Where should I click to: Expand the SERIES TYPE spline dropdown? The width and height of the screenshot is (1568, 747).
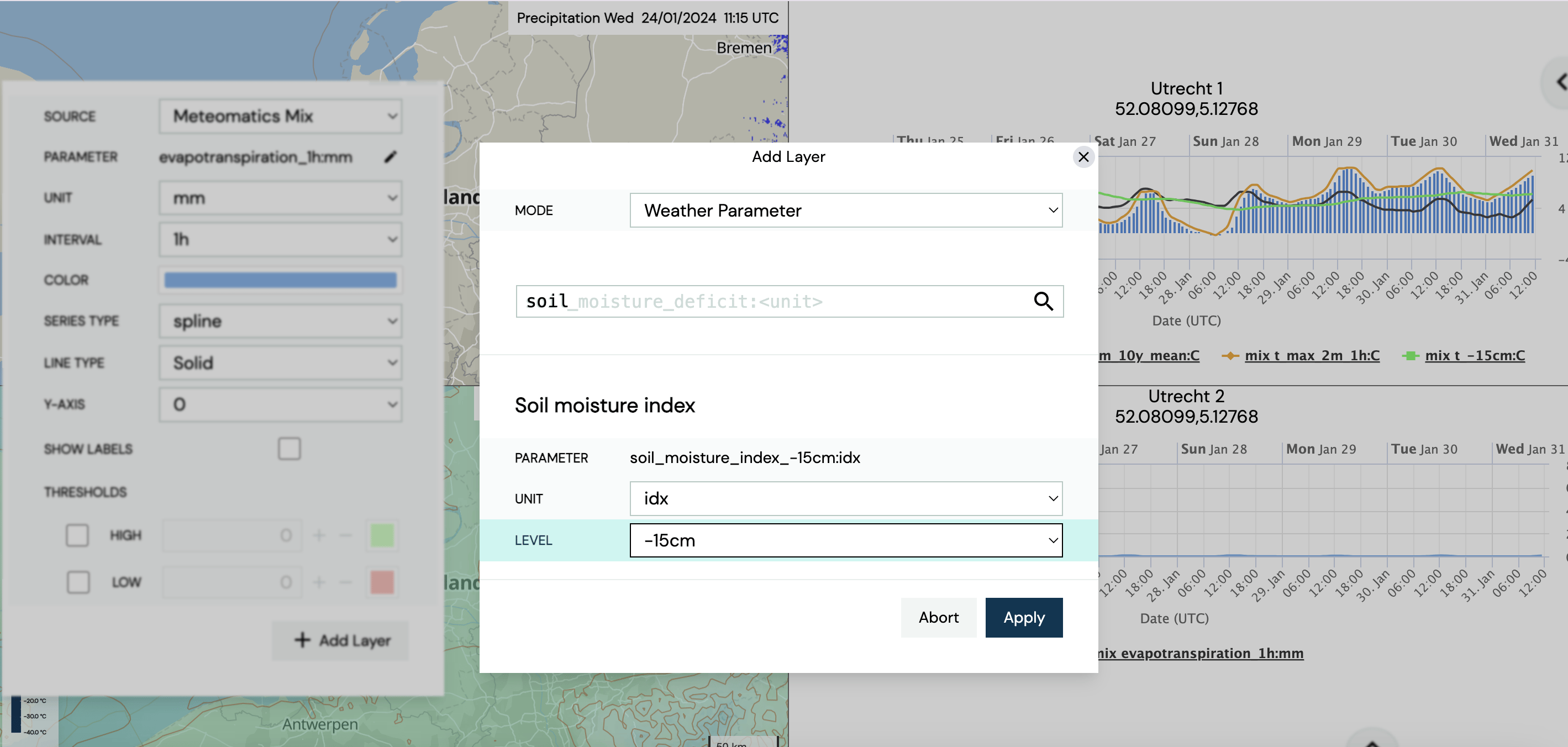coord(280,321)
